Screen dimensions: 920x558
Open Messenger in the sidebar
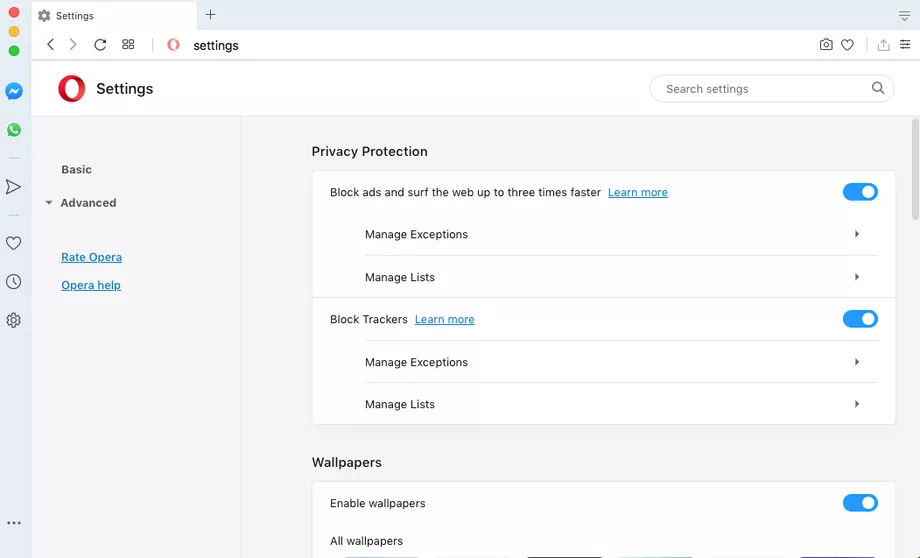[x=14, y=91]
